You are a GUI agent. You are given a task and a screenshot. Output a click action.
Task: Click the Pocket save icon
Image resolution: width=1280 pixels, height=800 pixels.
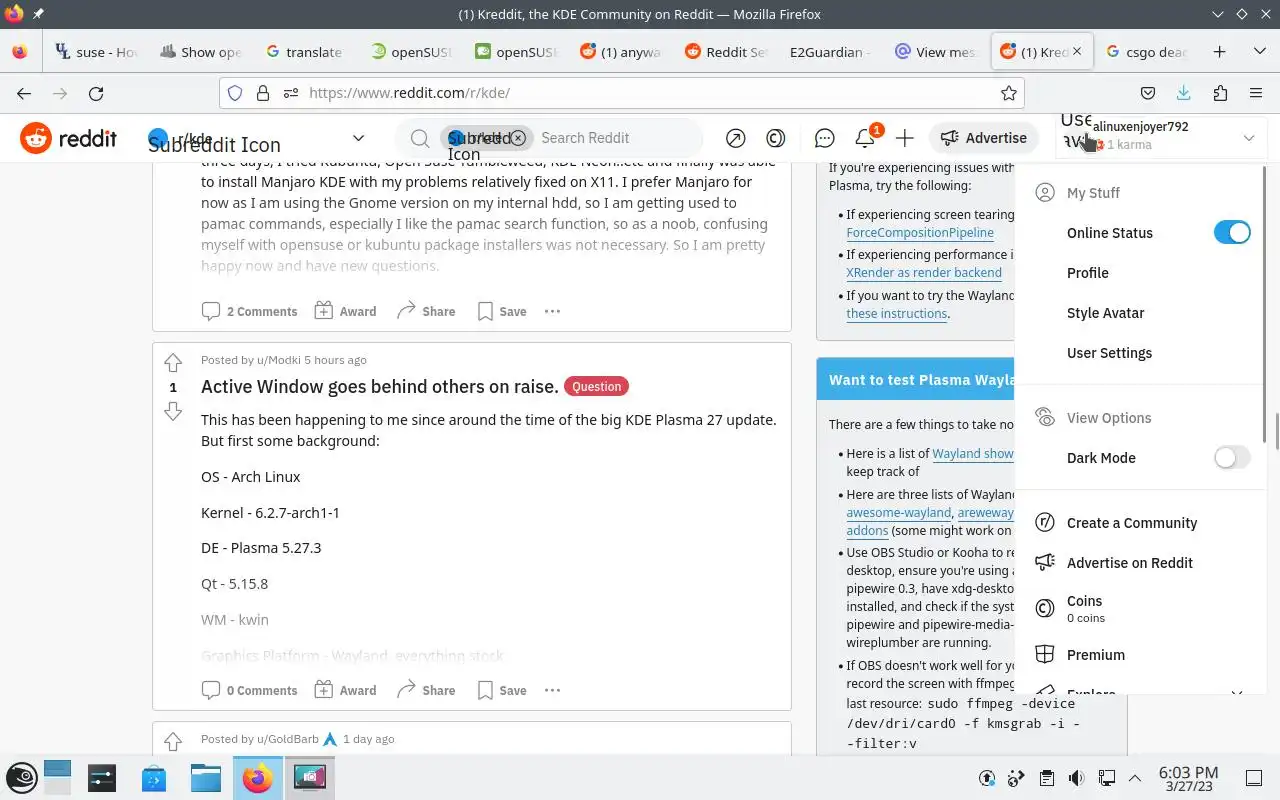click(1148, 93)
